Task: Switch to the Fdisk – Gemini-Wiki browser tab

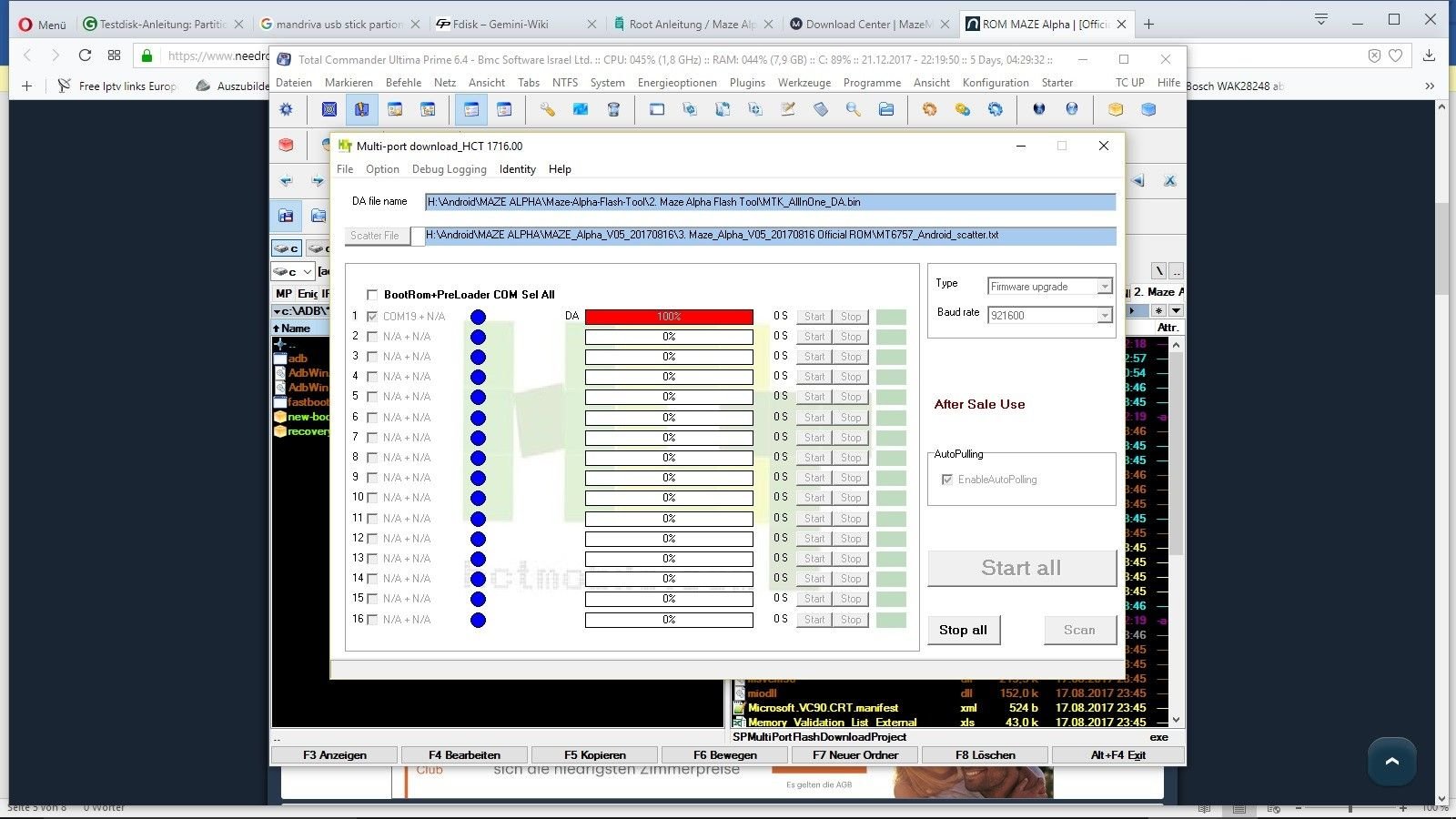Action: (513, 25)
